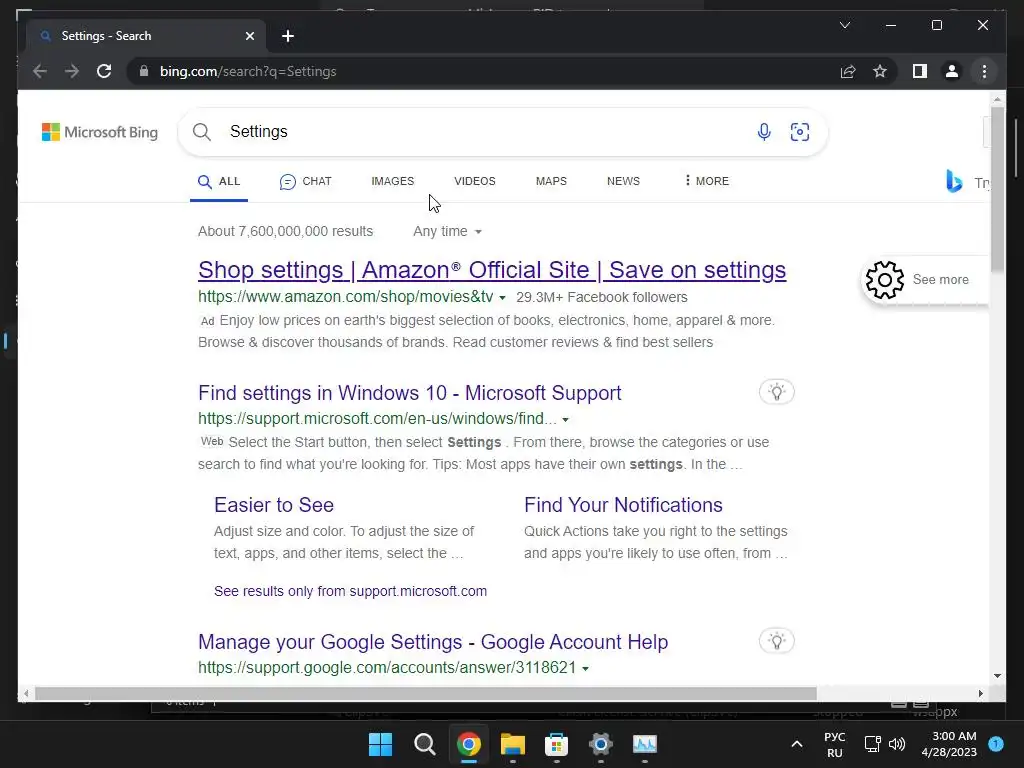Click the Bing chat logo at right
1024x768 pixels.
(954, 181)
